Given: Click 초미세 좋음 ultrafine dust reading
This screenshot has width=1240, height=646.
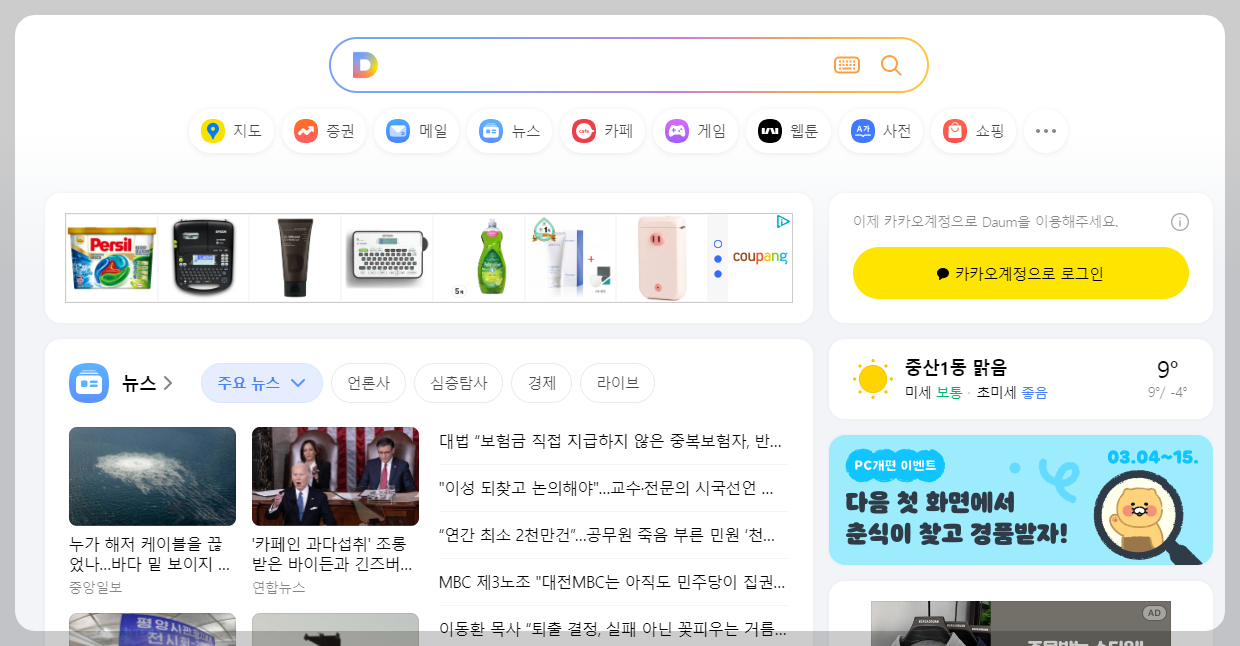Looking at the screenshot, I should pyautogui.click(x=1012, y=393).
